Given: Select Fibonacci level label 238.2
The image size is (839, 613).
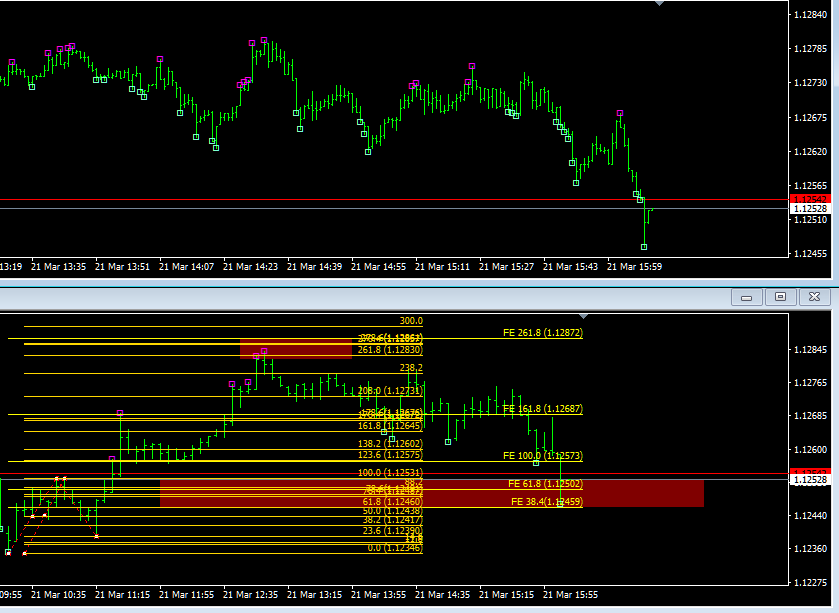Looking at the screenshot, I should tap(411, 368).
